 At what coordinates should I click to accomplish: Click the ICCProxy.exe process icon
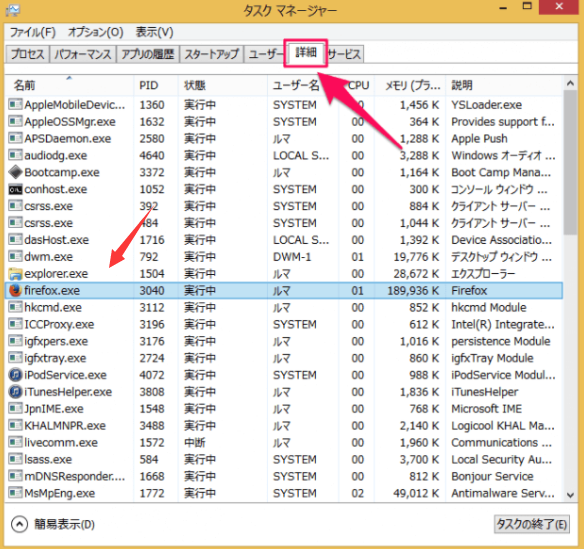tap(15, 324)
